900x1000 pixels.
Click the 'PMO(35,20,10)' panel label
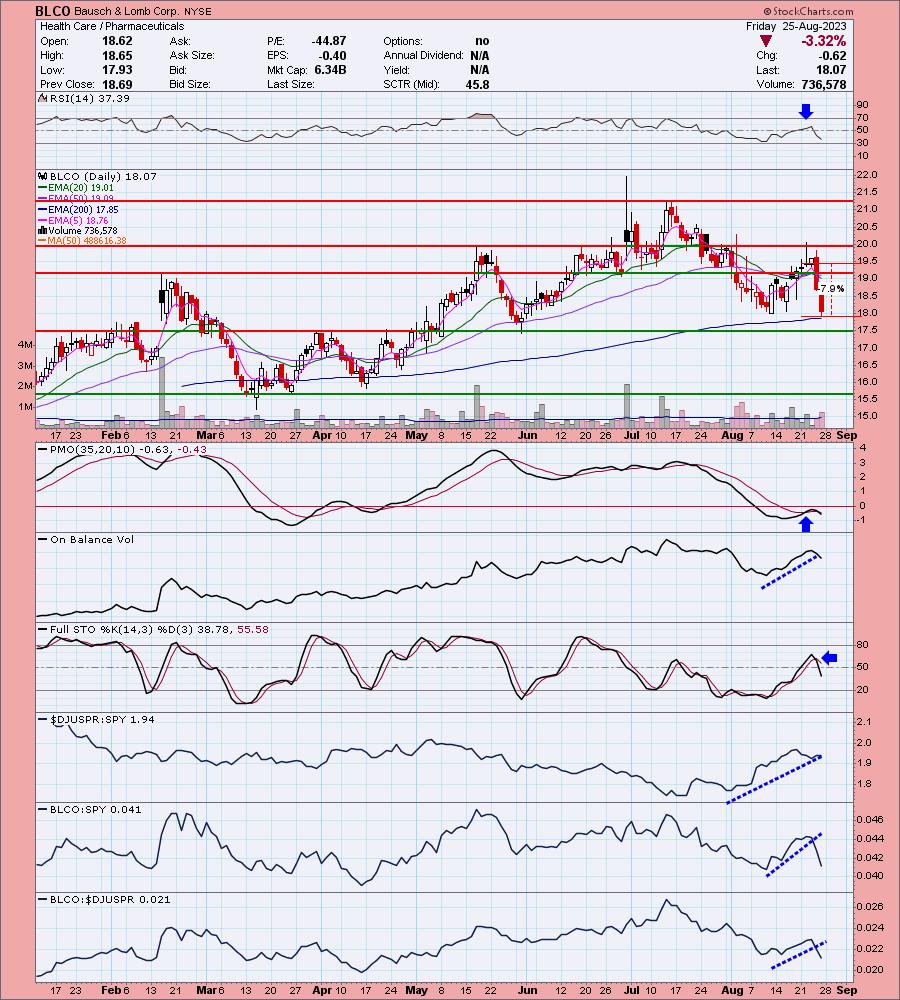[x=92, y=450]
